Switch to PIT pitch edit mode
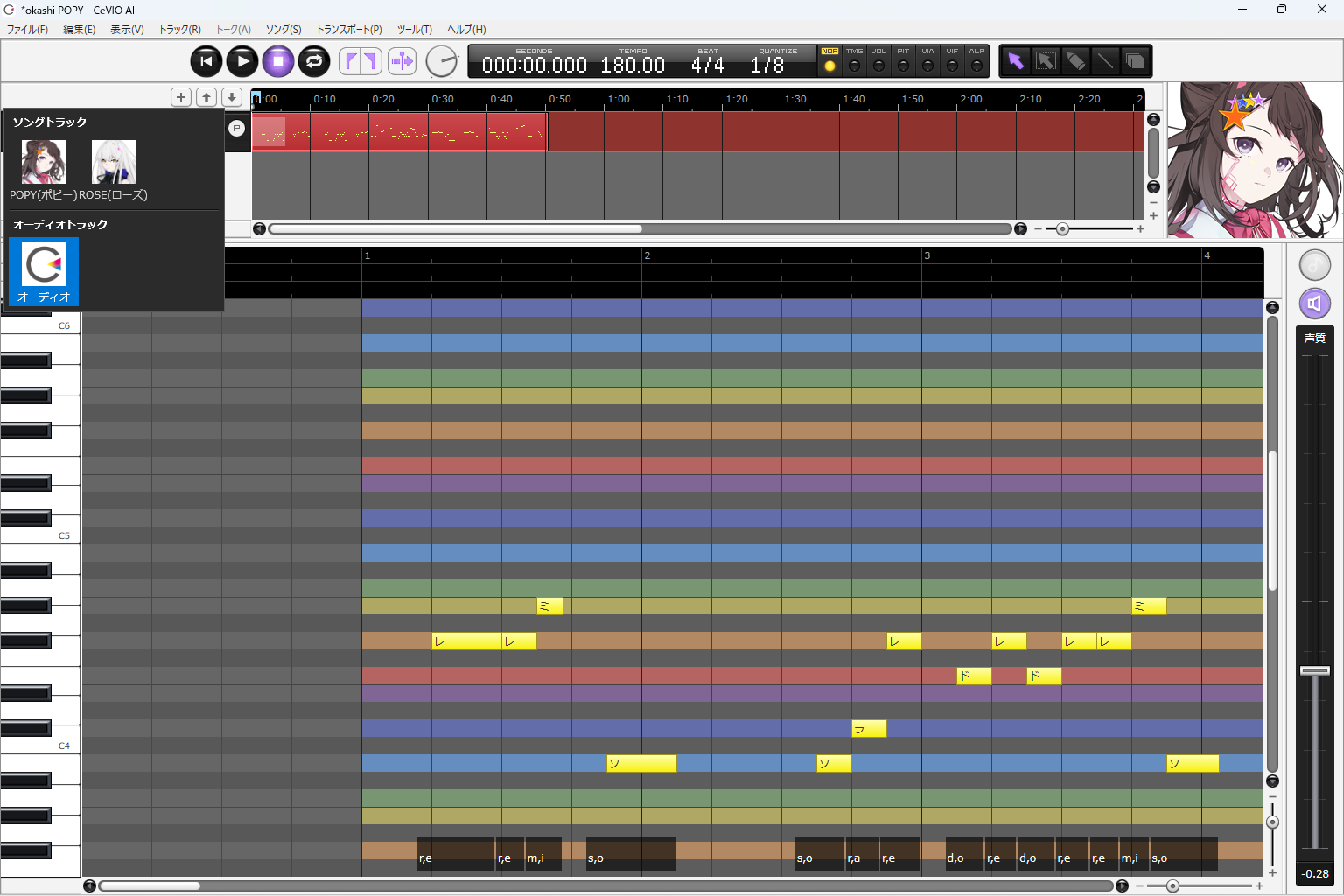Screen dimensions: 1344x896 pos(903,65)
